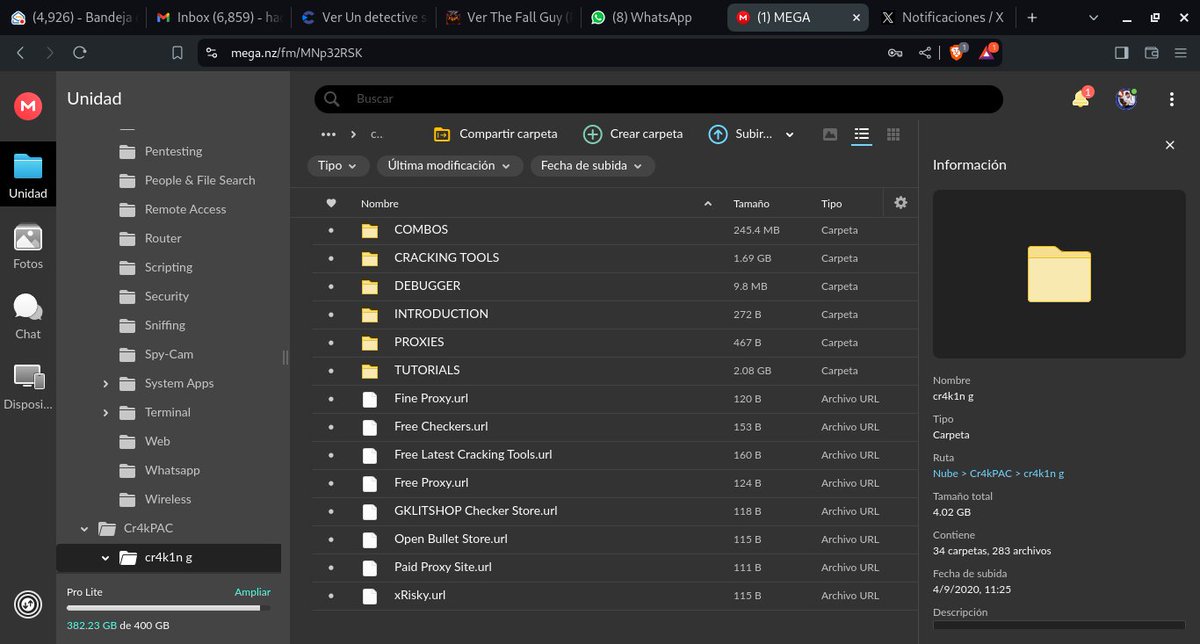Expand the Terminal tree folder
The width and height of the screenshot is (1200, 644).
point(105,413)
